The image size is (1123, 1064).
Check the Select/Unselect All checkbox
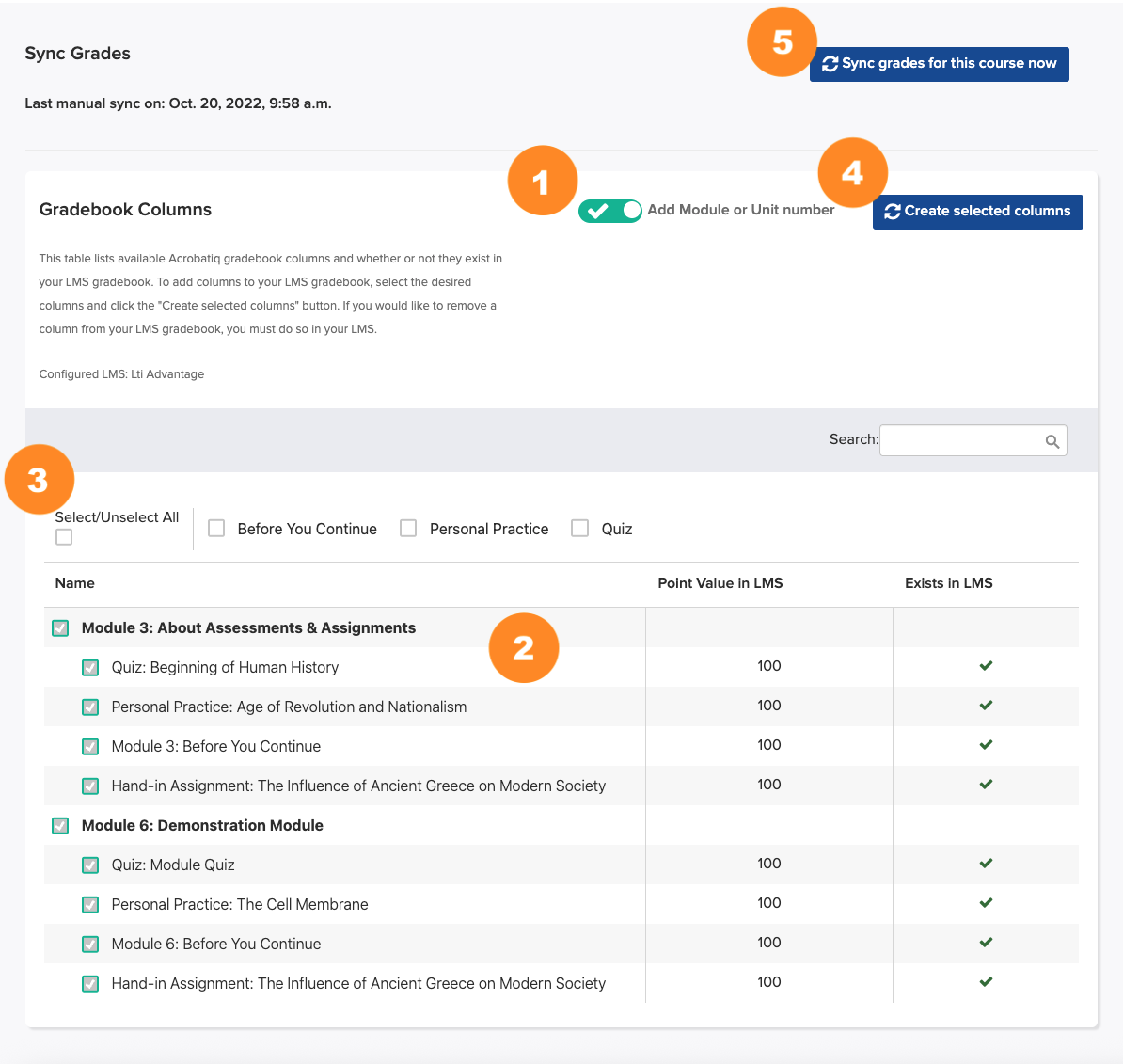point(64,536)
